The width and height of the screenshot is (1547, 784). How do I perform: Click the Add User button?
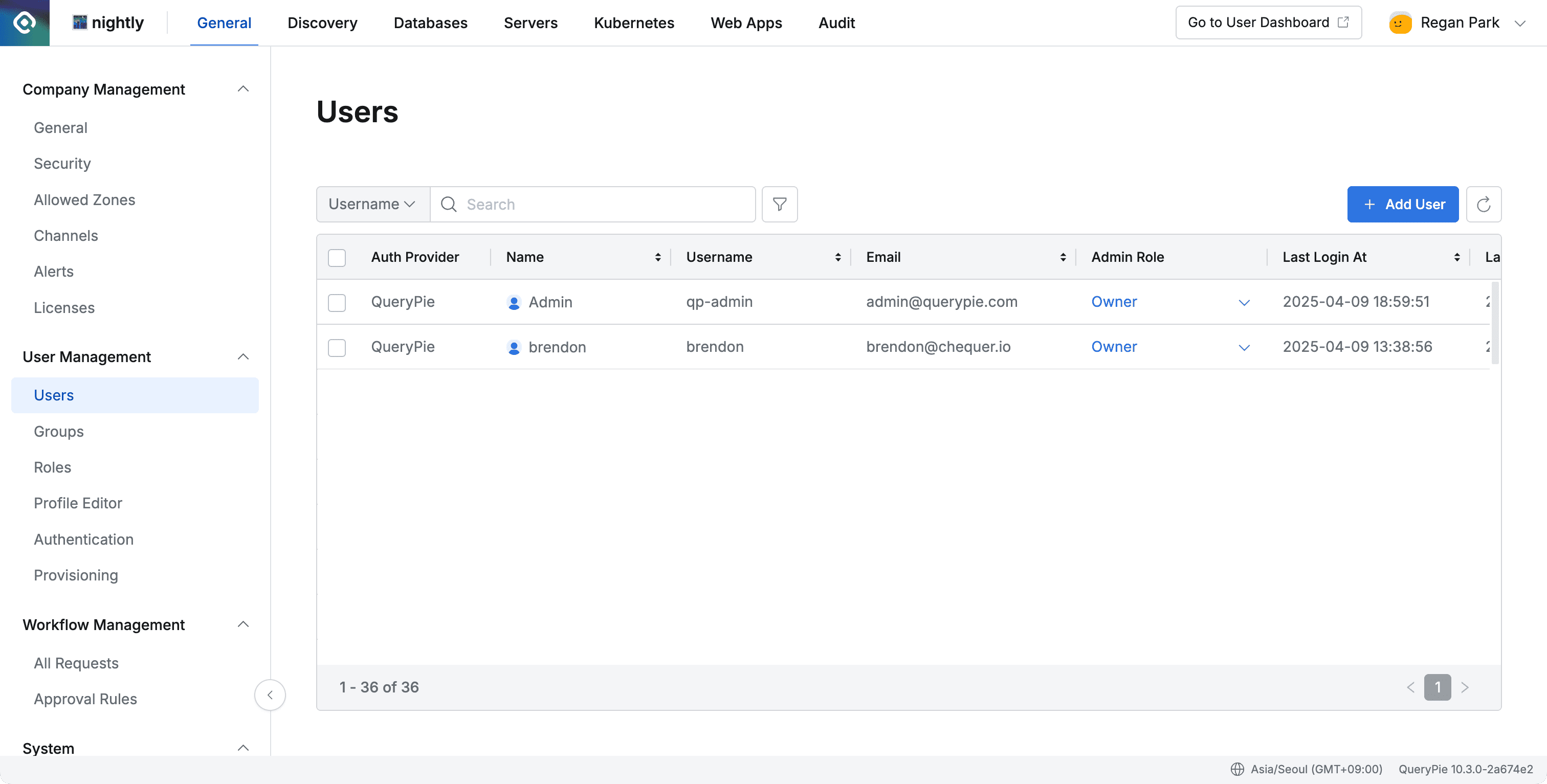1402,204
